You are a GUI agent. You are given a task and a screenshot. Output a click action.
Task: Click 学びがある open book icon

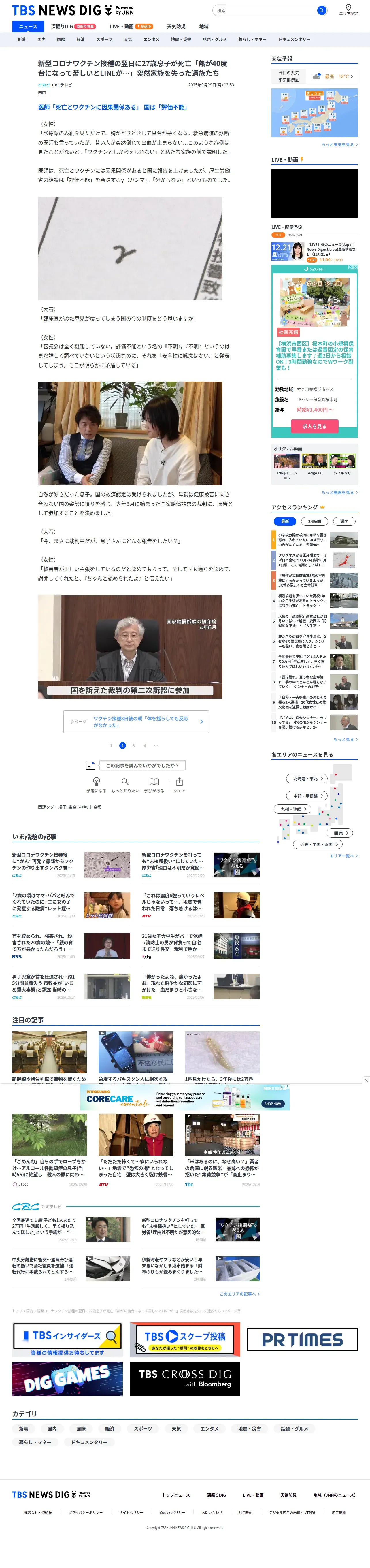pos(154,782)
